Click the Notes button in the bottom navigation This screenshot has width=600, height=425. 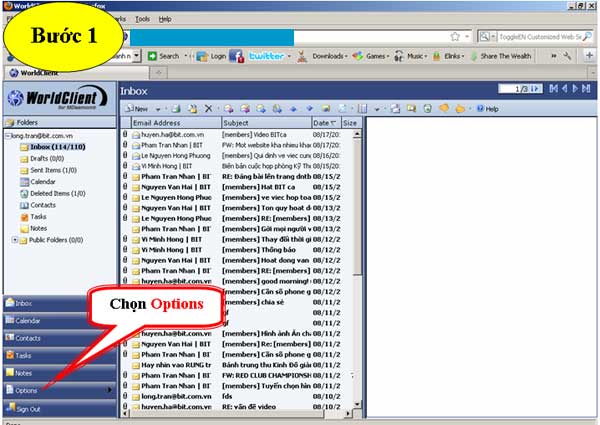tap(59, 373)
